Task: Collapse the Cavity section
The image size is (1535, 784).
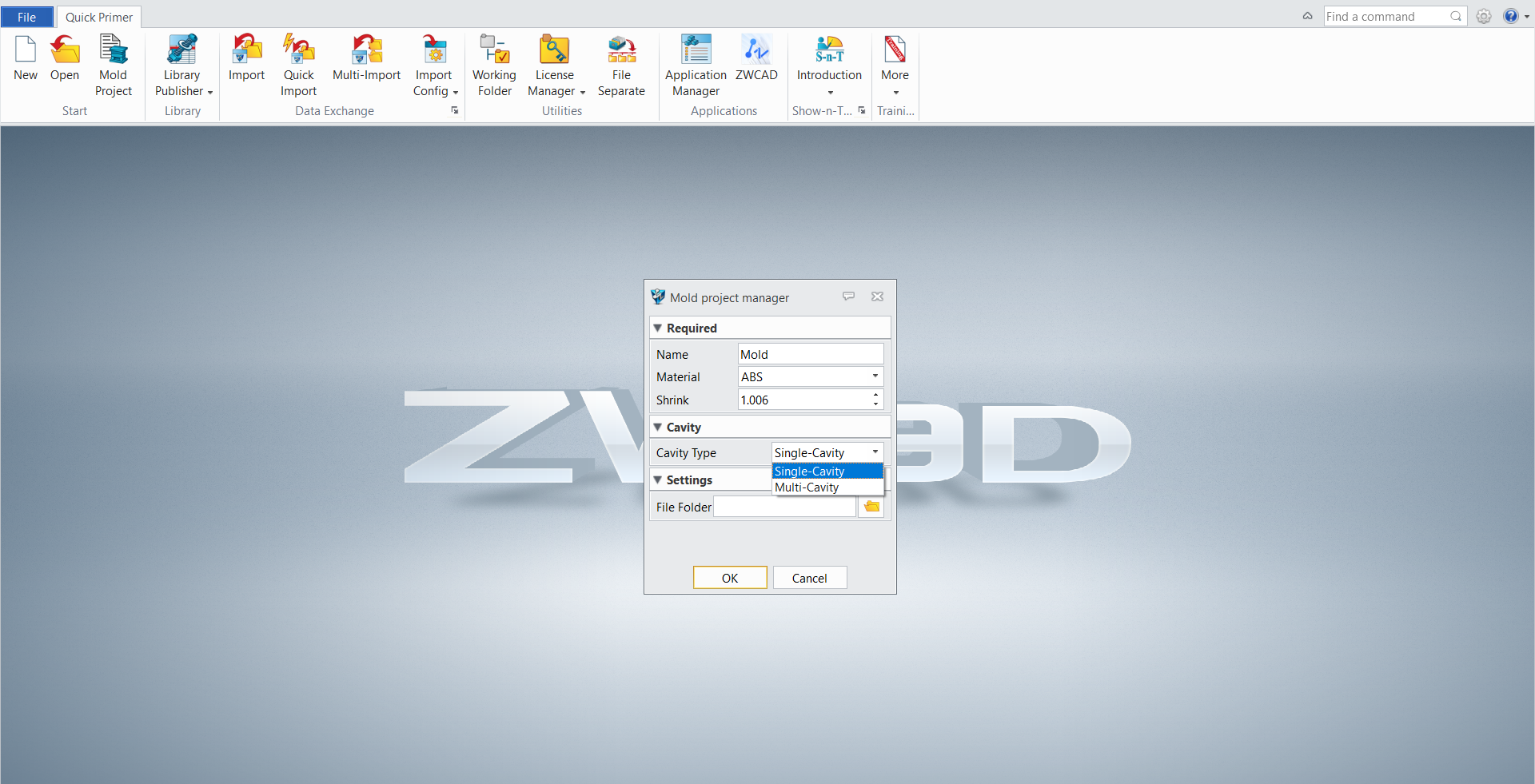Action: (658, 428)
